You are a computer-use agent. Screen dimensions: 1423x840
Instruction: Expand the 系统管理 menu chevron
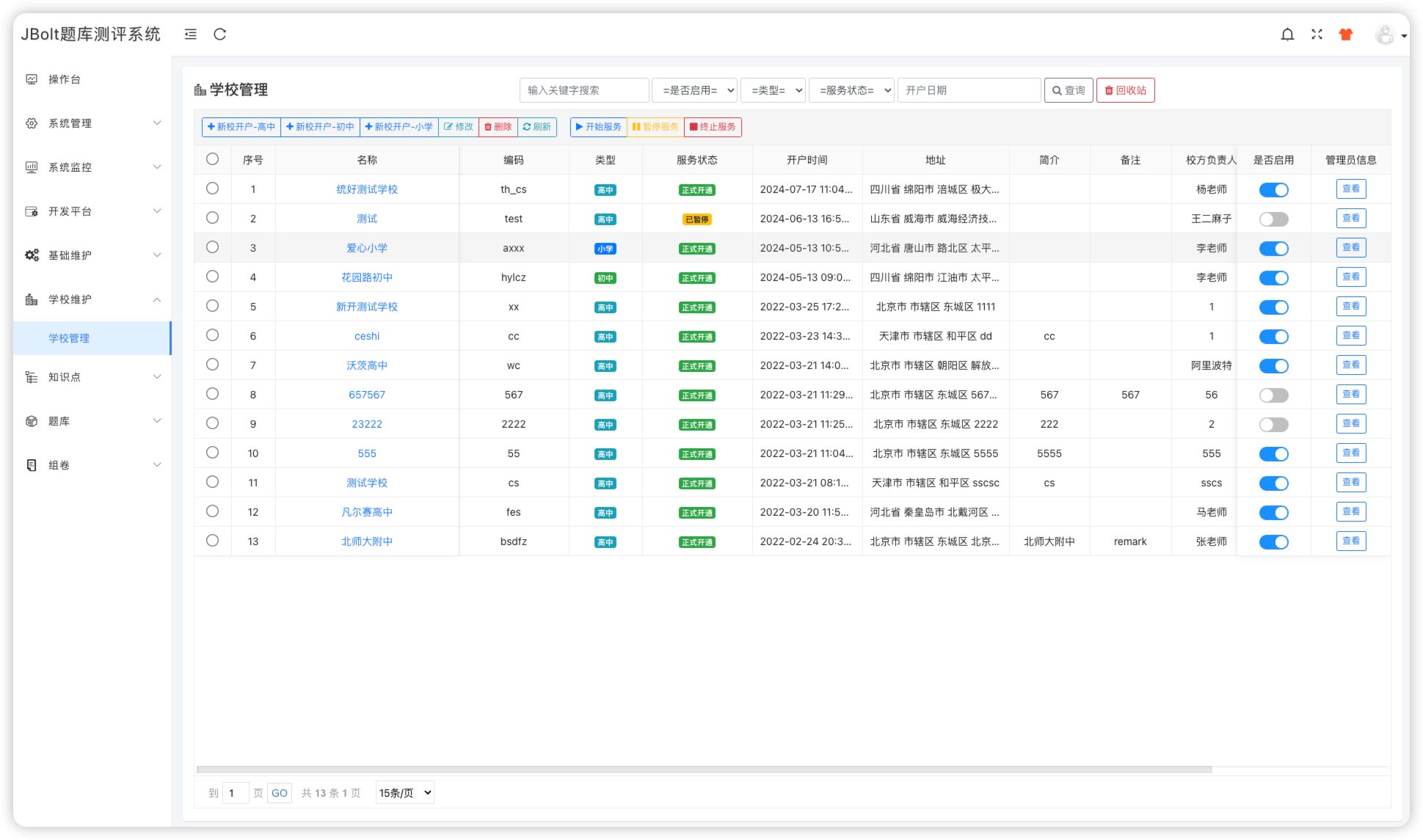click(x=157, y=123)
